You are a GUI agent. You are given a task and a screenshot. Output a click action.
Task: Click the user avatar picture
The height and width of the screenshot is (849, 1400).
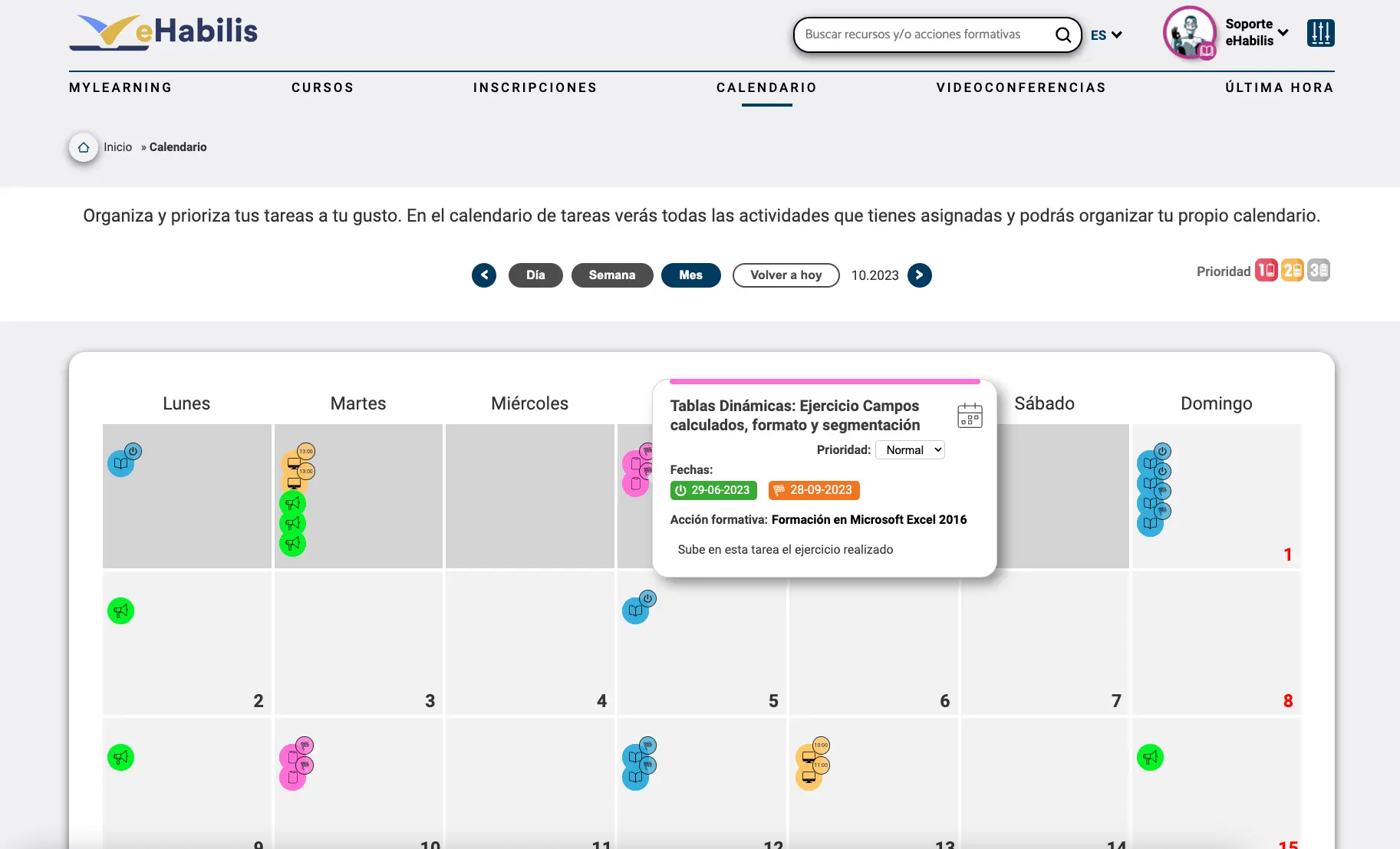(x=1190, y=33)
